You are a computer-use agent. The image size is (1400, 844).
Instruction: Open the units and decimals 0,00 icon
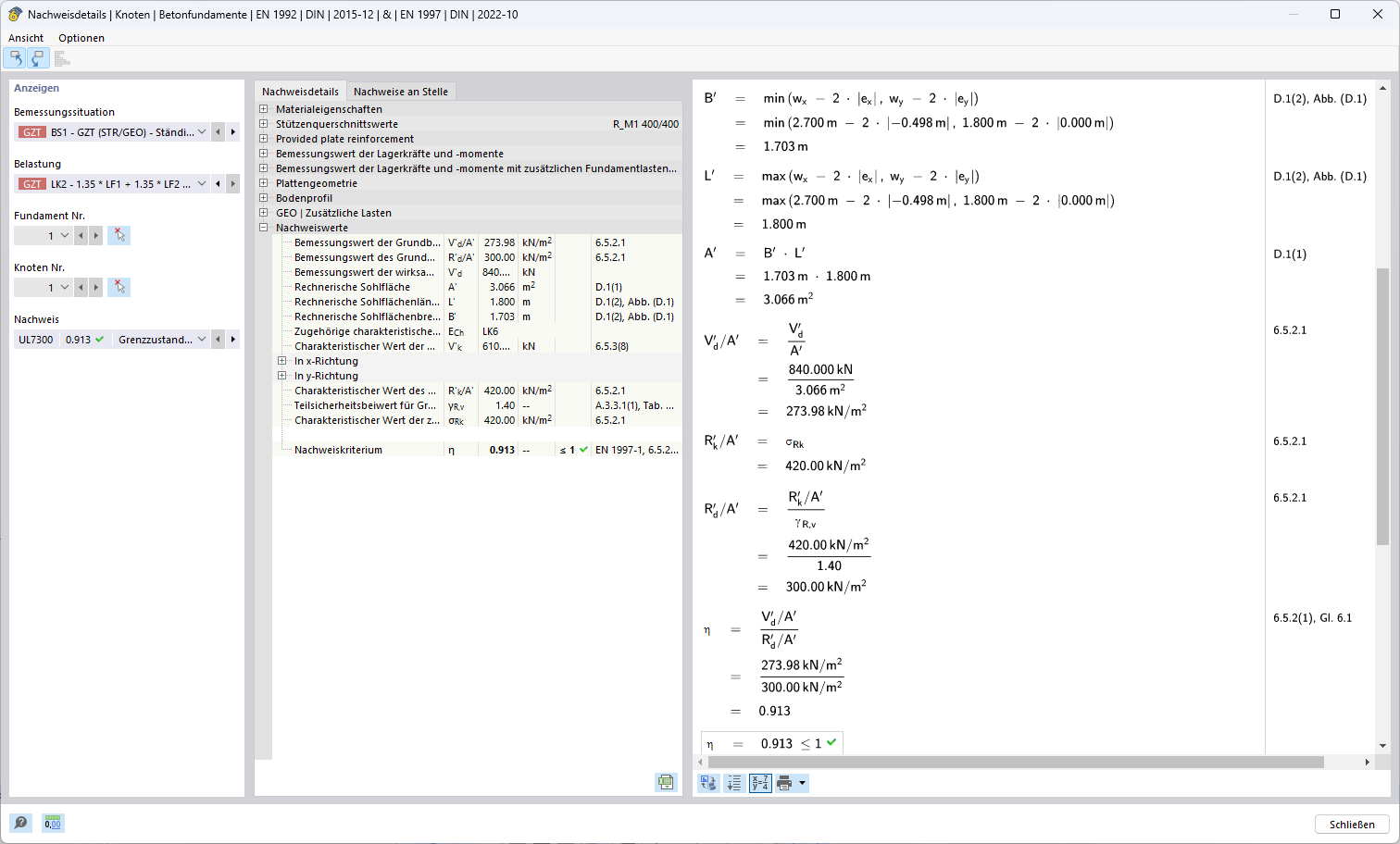click(53, 823)
